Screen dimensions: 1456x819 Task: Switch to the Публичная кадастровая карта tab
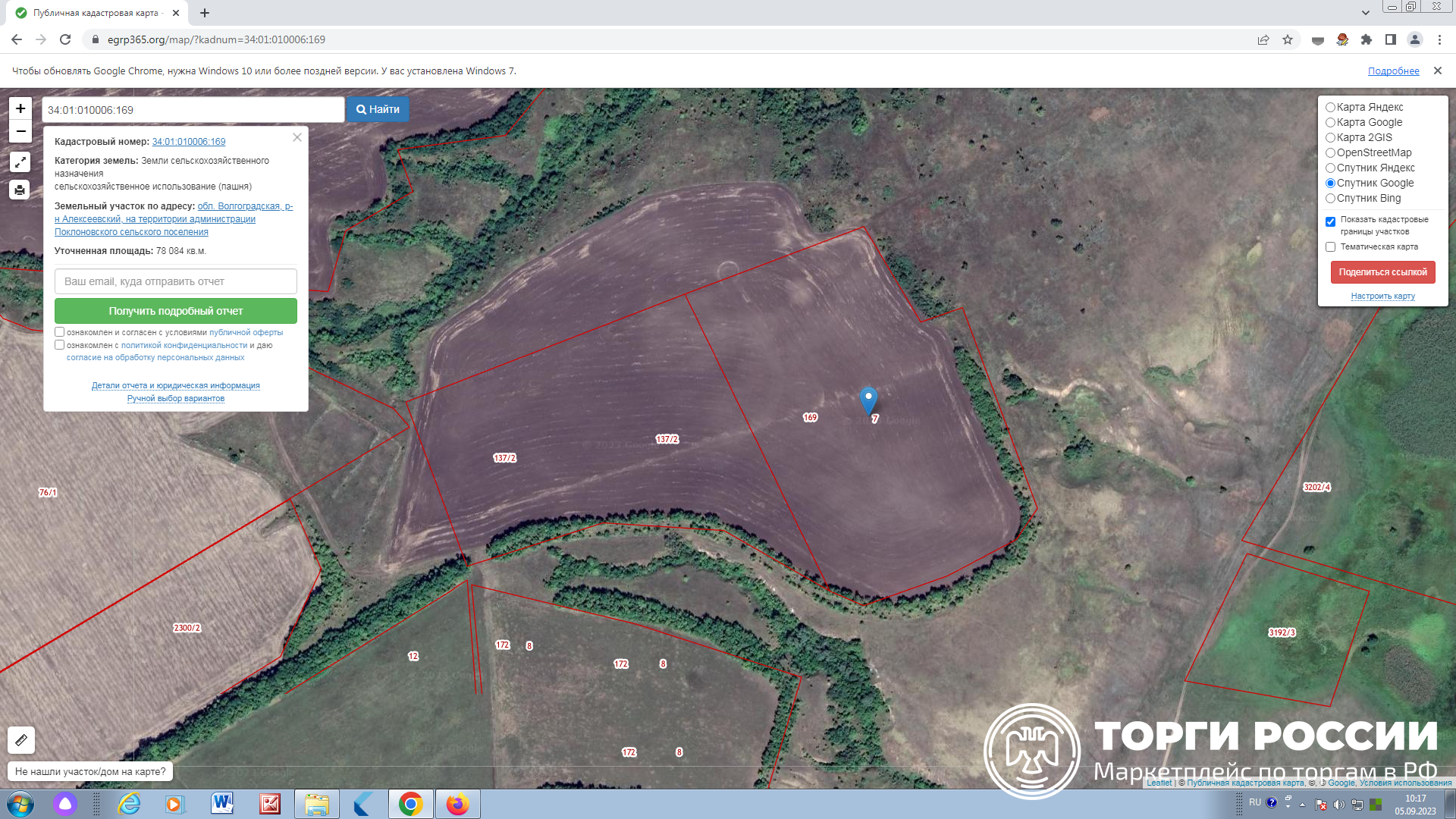[x=95, y=13]
